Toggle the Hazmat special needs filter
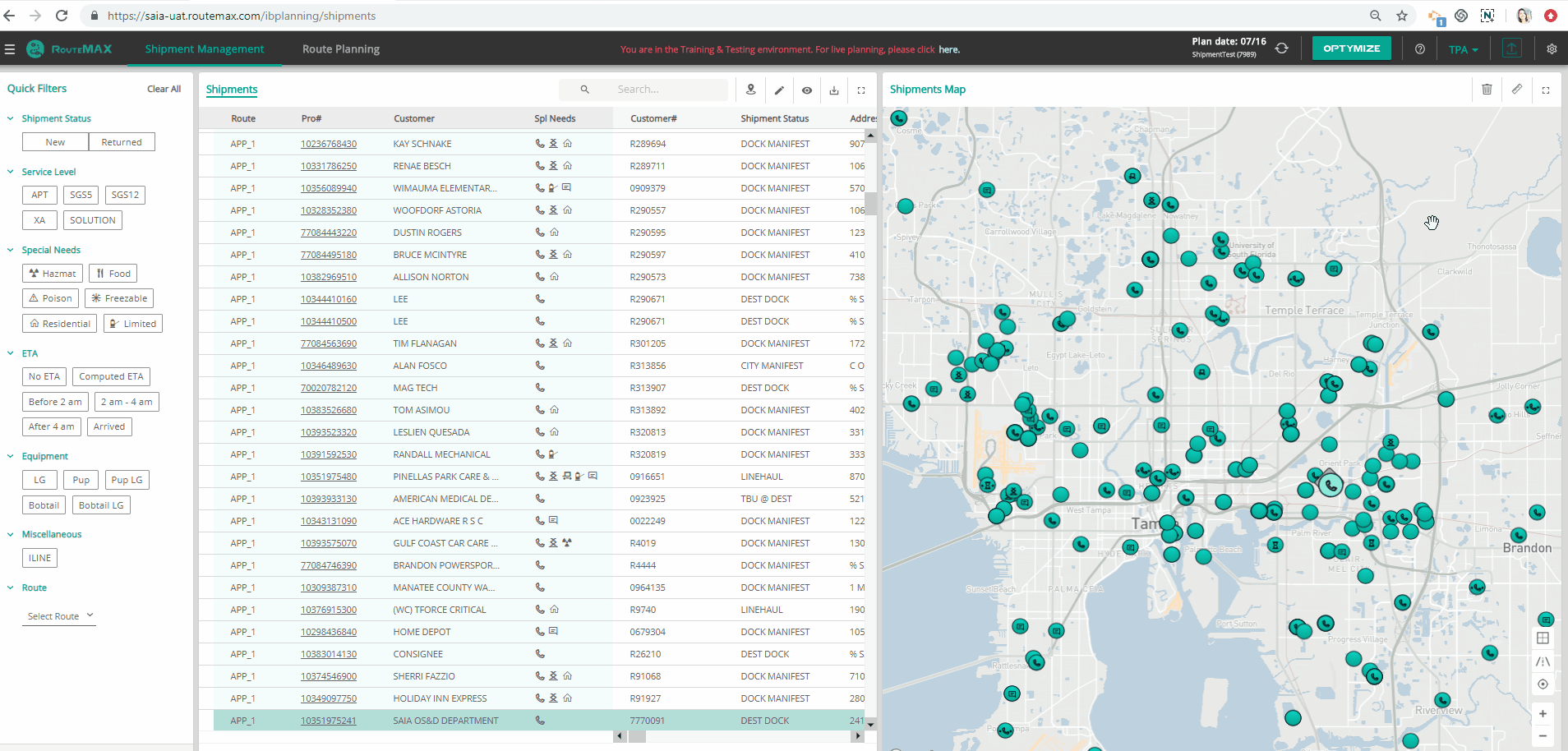The image size is (1568, 751). 53,274
